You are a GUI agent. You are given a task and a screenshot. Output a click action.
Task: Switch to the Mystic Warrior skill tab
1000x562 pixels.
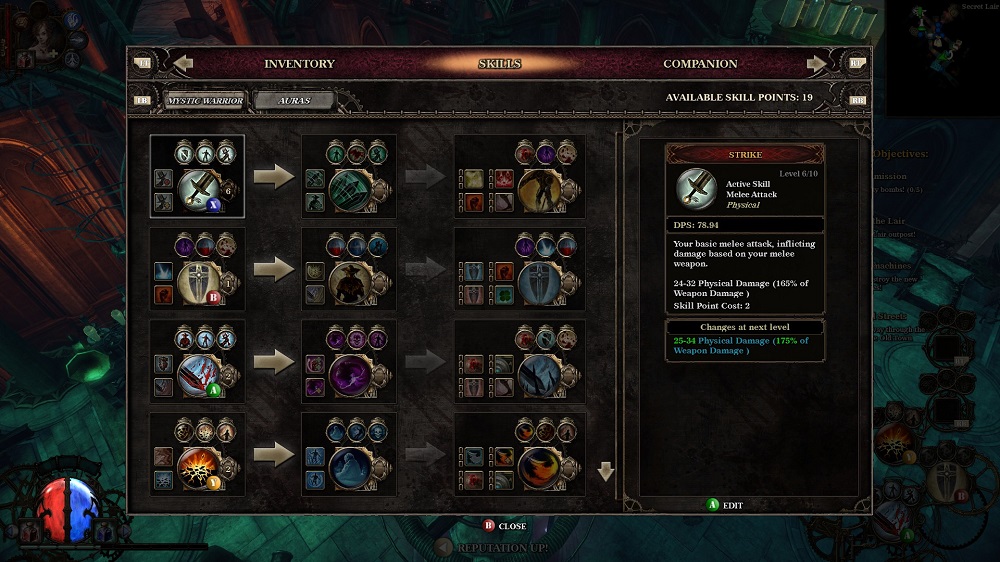[205, 101]
